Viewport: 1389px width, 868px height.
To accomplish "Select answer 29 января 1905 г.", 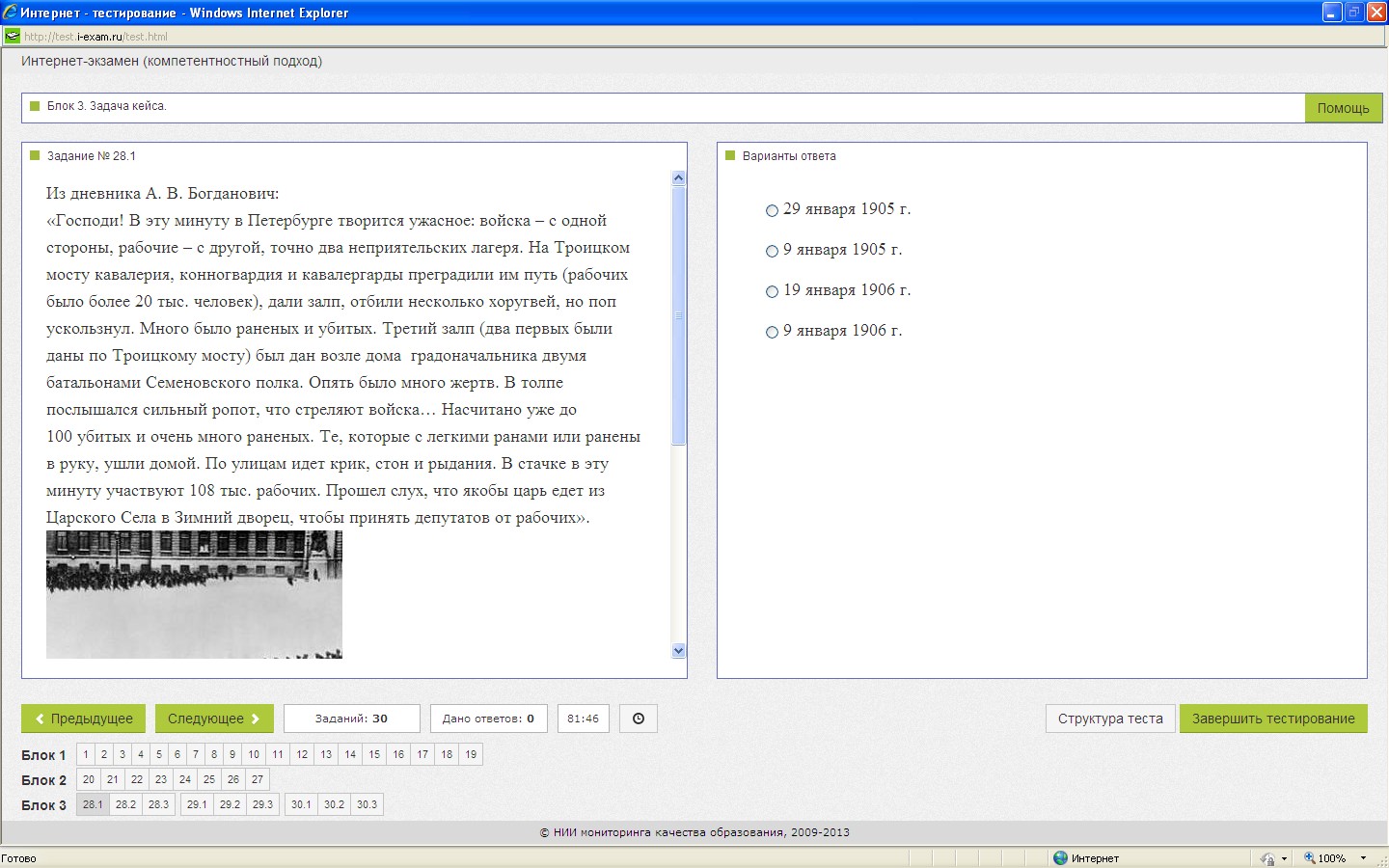I will [x=772, y=210].
